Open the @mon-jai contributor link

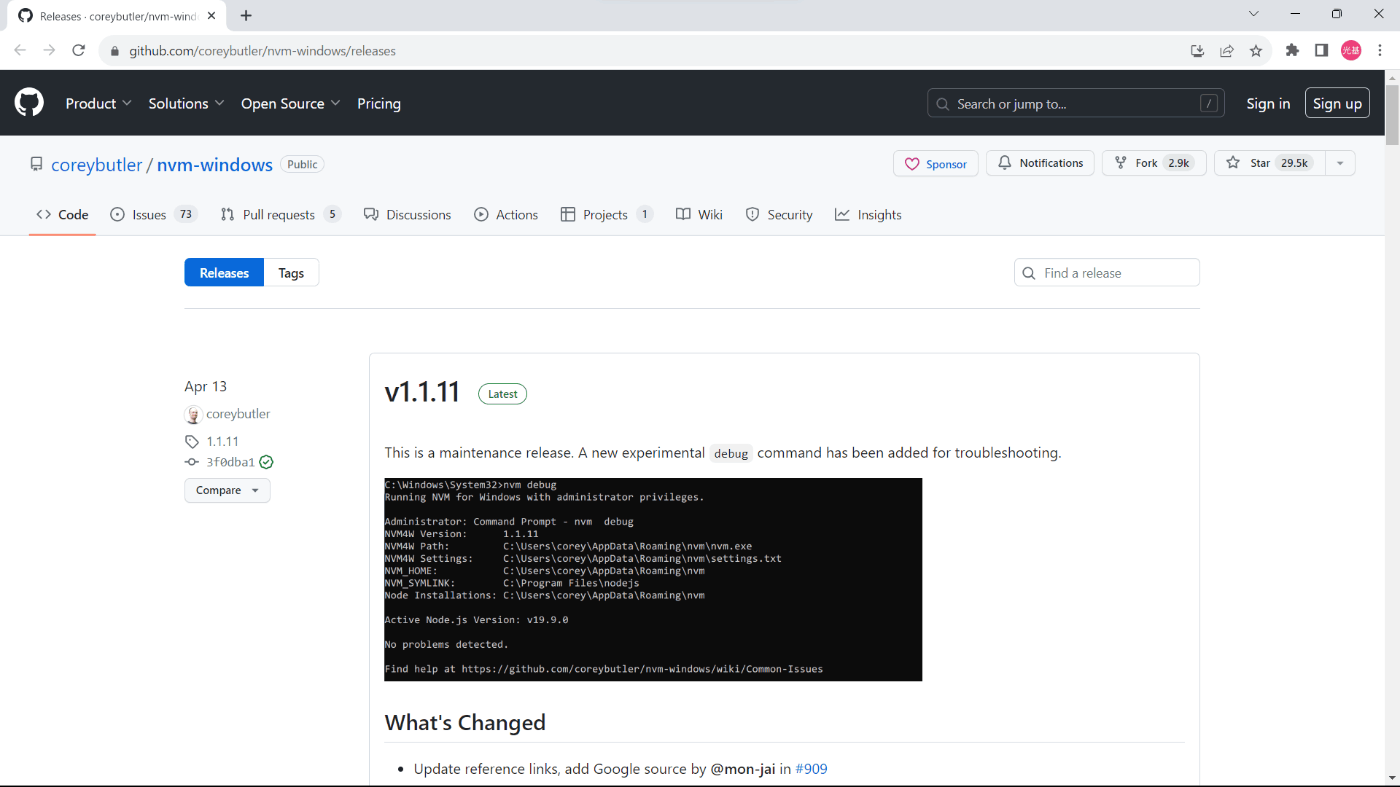coord(743,769)
